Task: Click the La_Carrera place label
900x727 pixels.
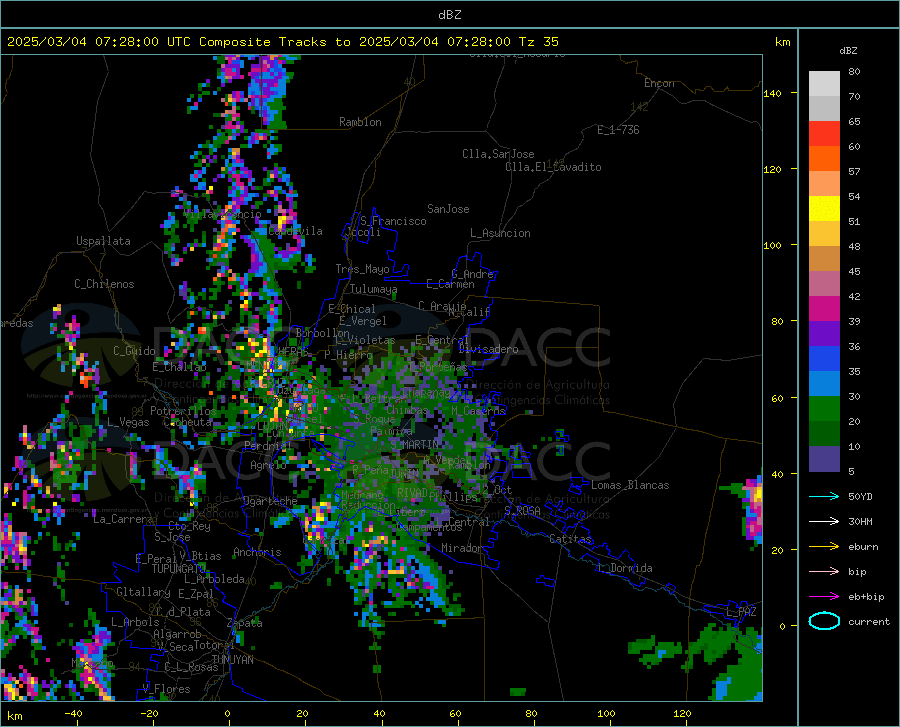Action: click(x=123, y=519)
